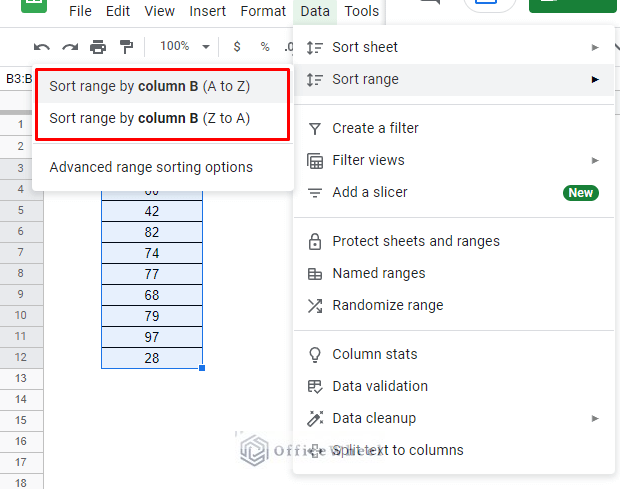Select cell containing 28
Screen dimensions: 620x489
(152, 358)
